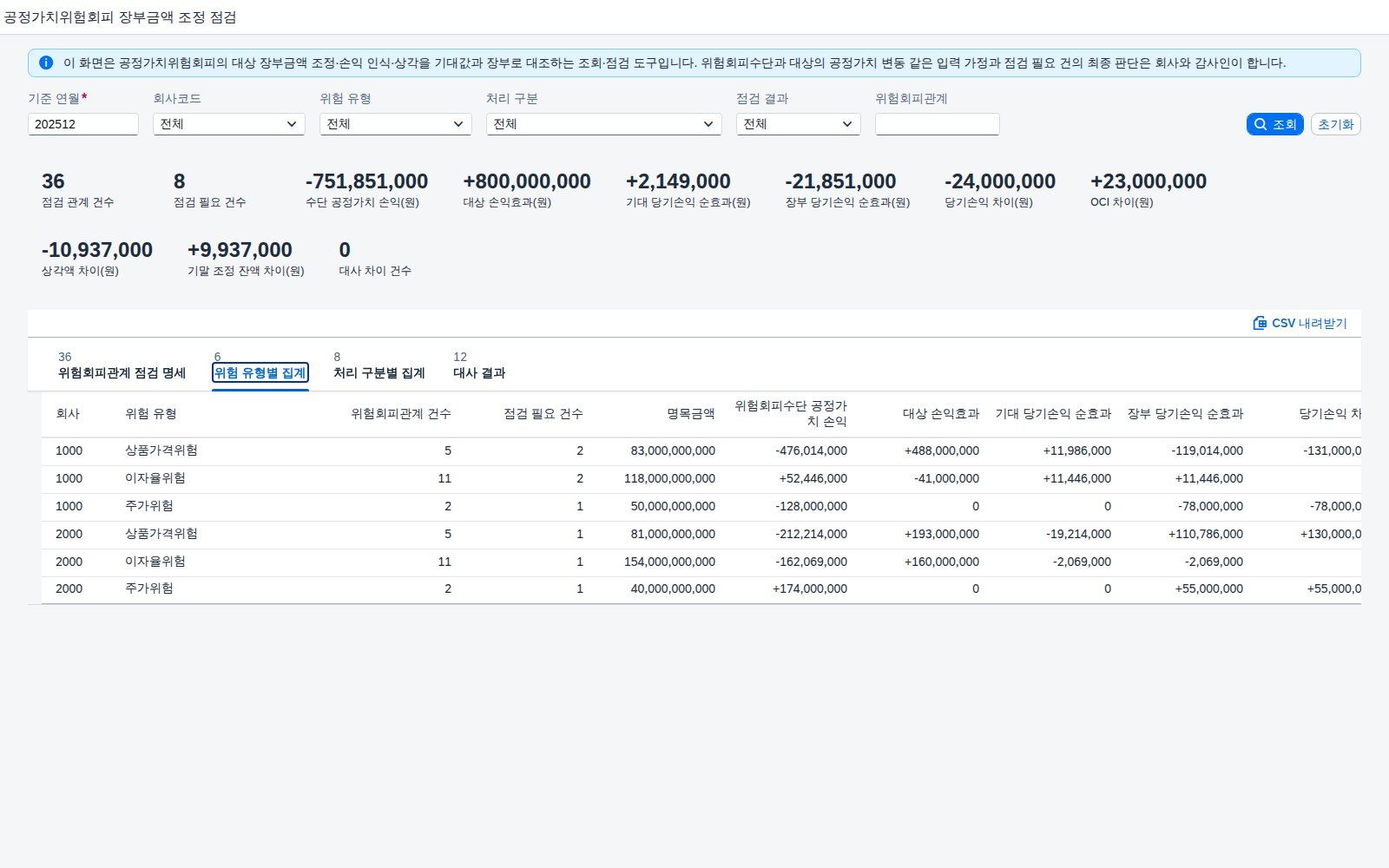Expand the 처리 구분 dropdown
This screenshot has height=868, width=1389.
[x=604, y=124]
